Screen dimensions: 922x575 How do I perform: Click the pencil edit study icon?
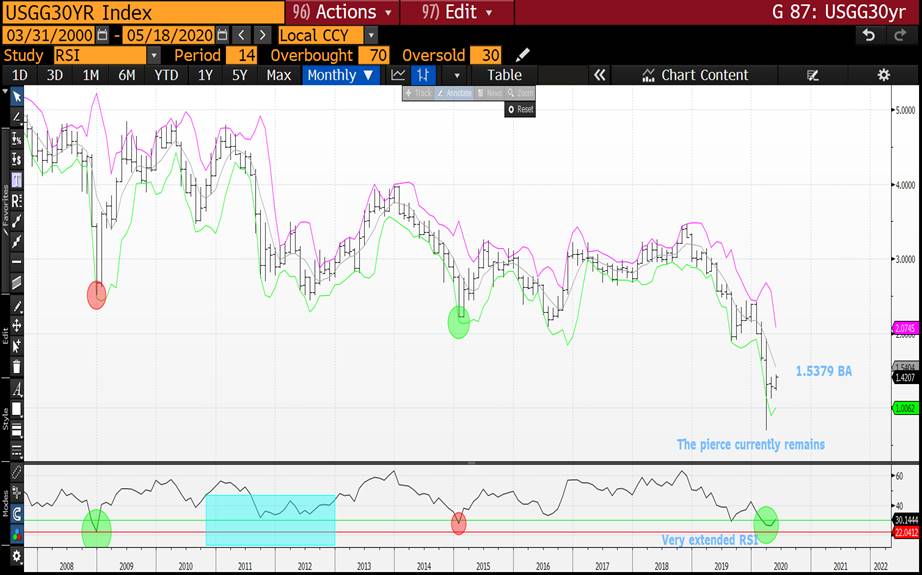[522, 55]
